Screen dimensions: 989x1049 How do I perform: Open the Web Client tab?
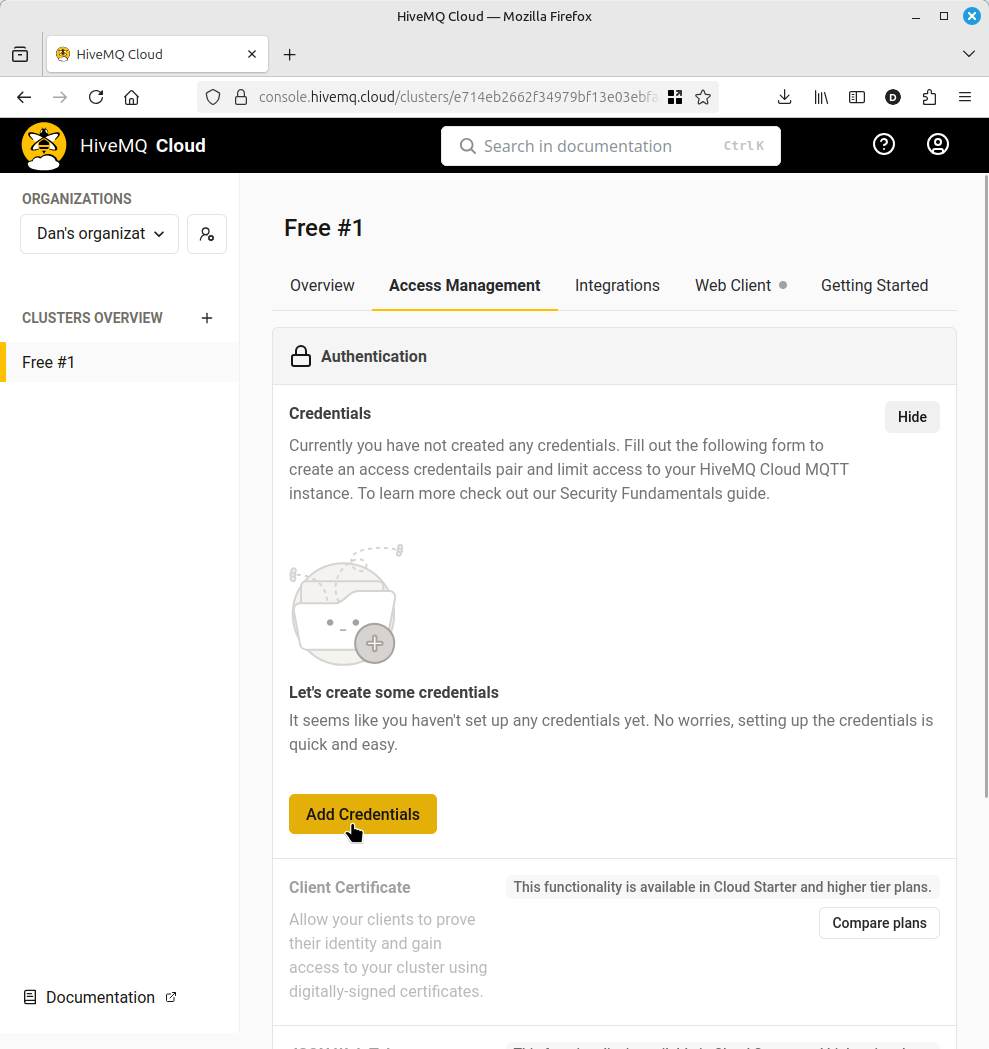(733, 286)
